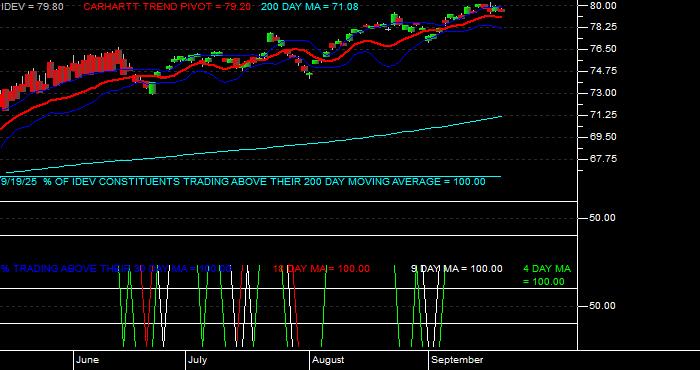
Task: Select the June marker on the time axis
Action: (x=88, y=360)
